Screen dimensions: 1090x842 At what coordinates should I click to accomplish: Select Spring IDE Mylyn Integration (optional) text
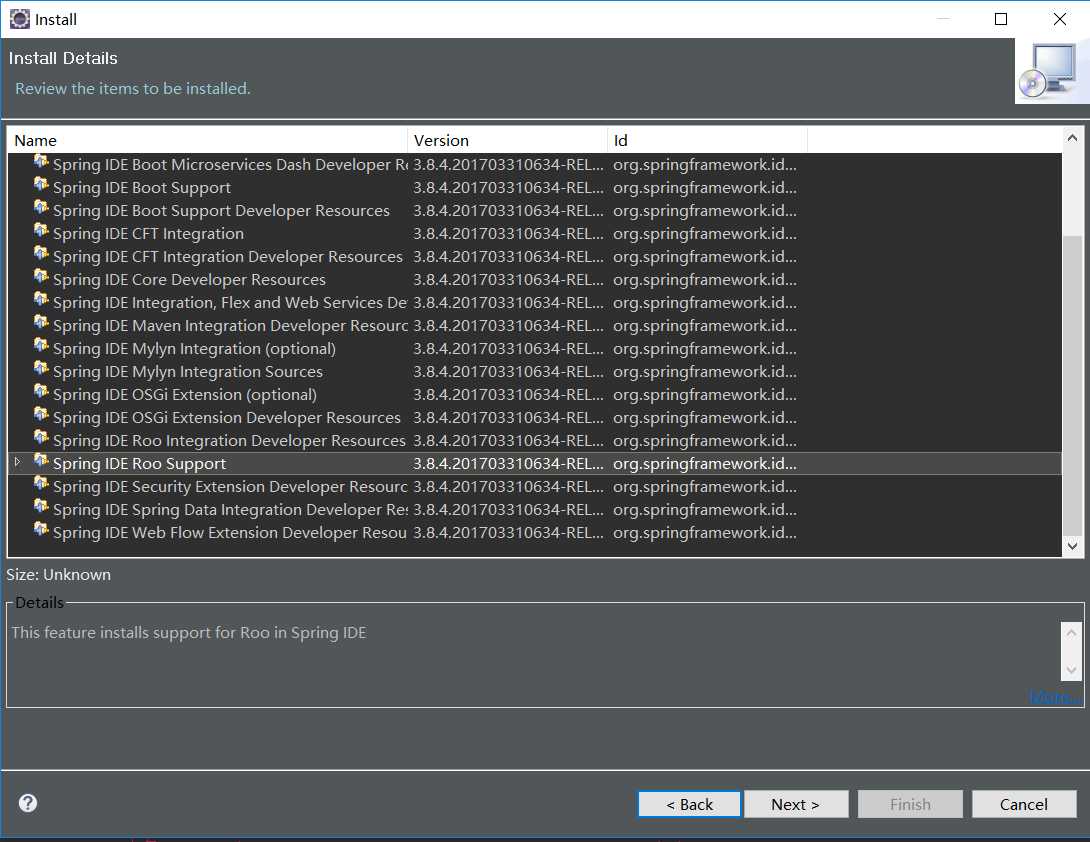(x=195, y=348)
